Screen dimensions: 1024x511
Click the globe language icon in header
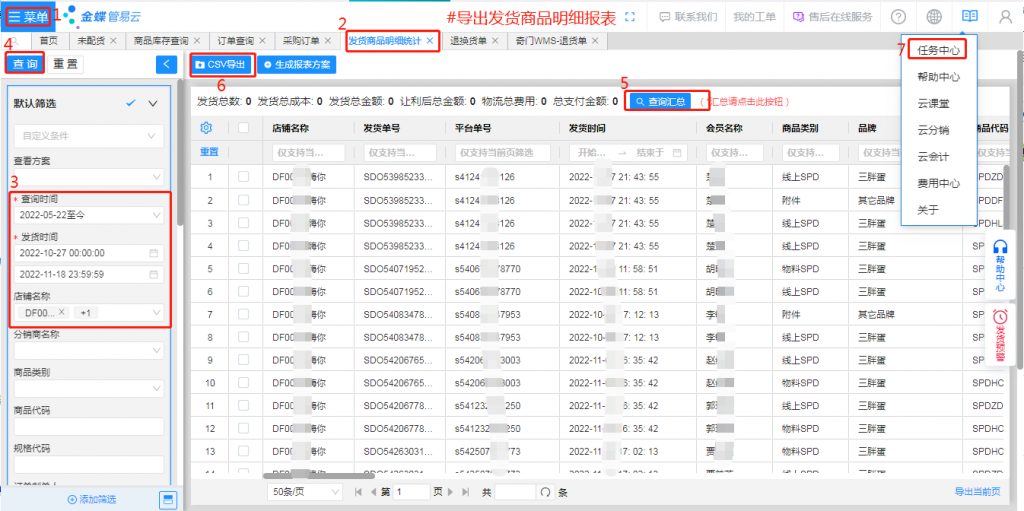click(x=933, y=17)
